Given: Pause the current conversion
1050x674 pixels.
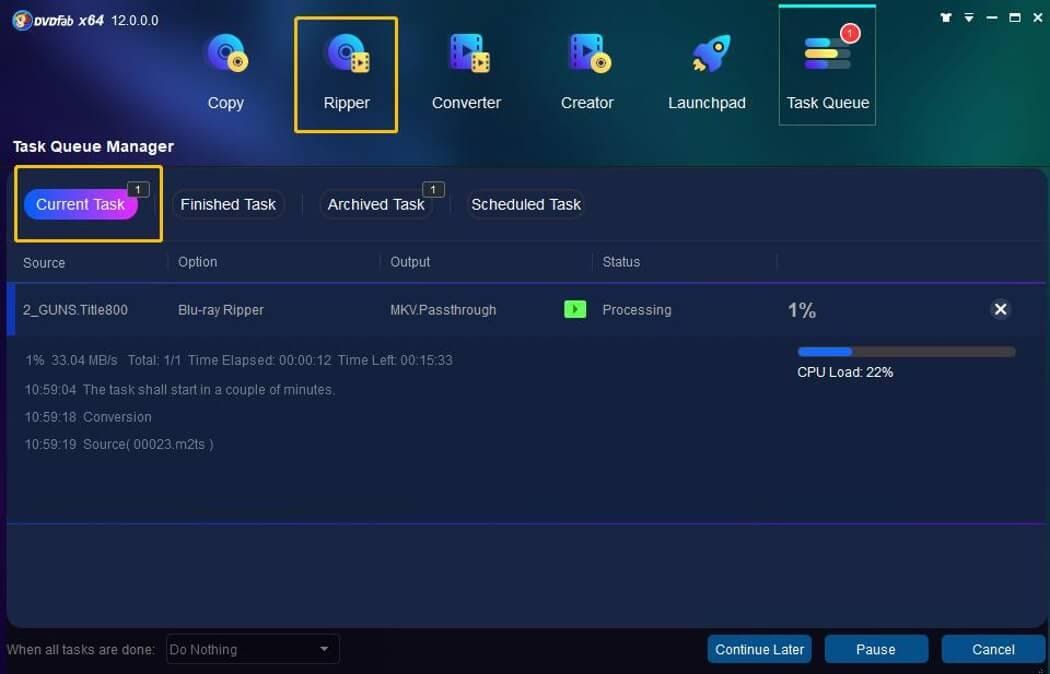Looking at the screenshot, I should (876, 649).
